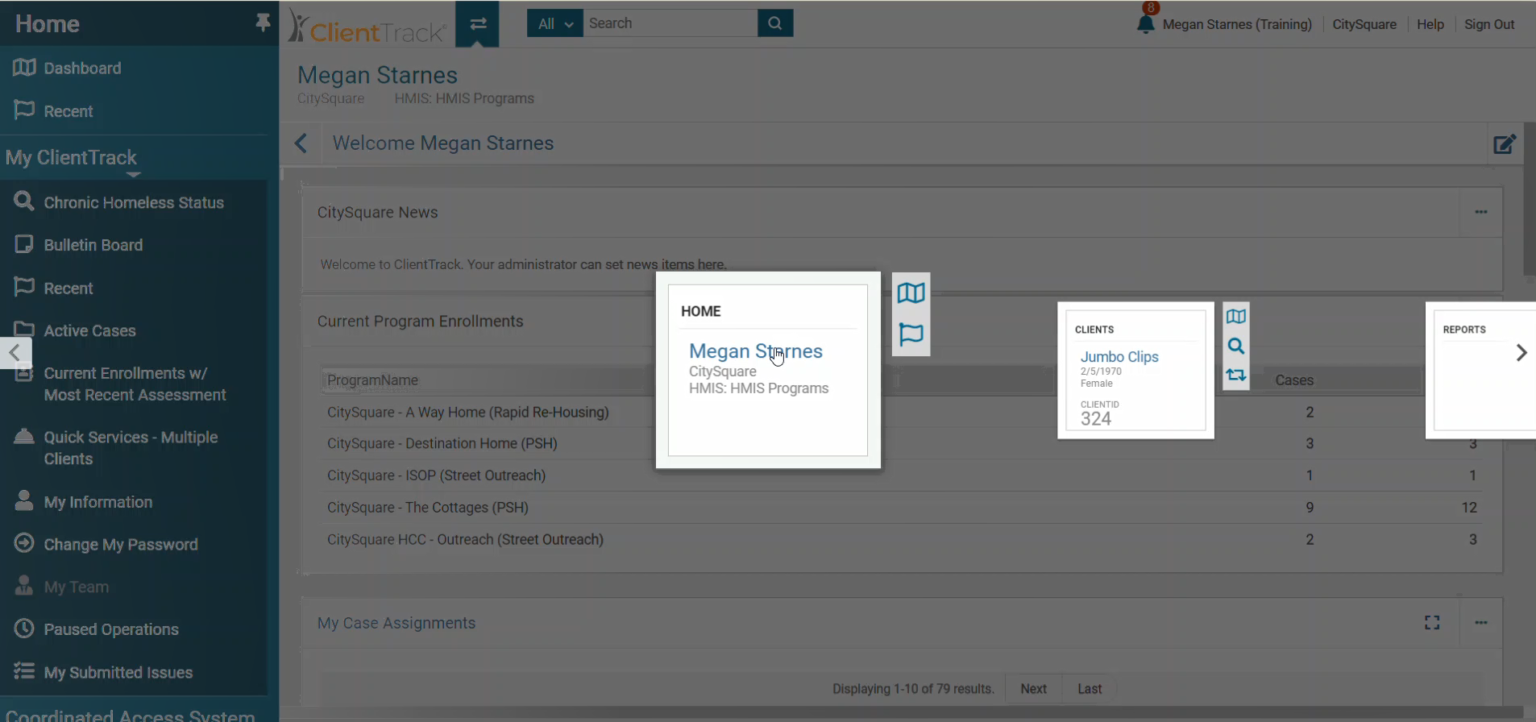
Task: Click Clients workspace find client magnifier icon
Action: pyautogui.click(x=1236, y=346)
